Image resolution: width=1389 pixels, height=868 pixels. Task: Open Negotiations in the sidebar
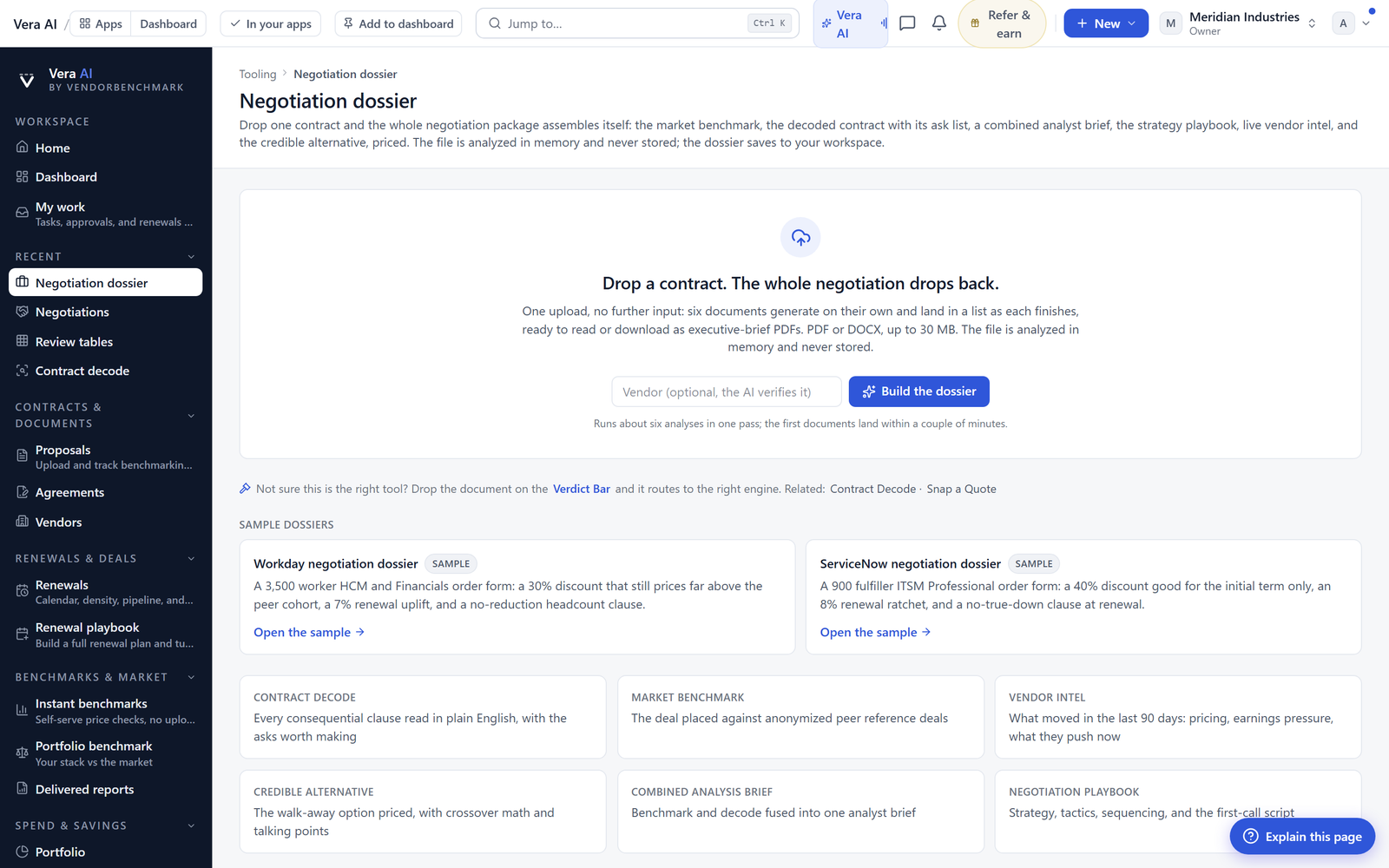[106, 312]
